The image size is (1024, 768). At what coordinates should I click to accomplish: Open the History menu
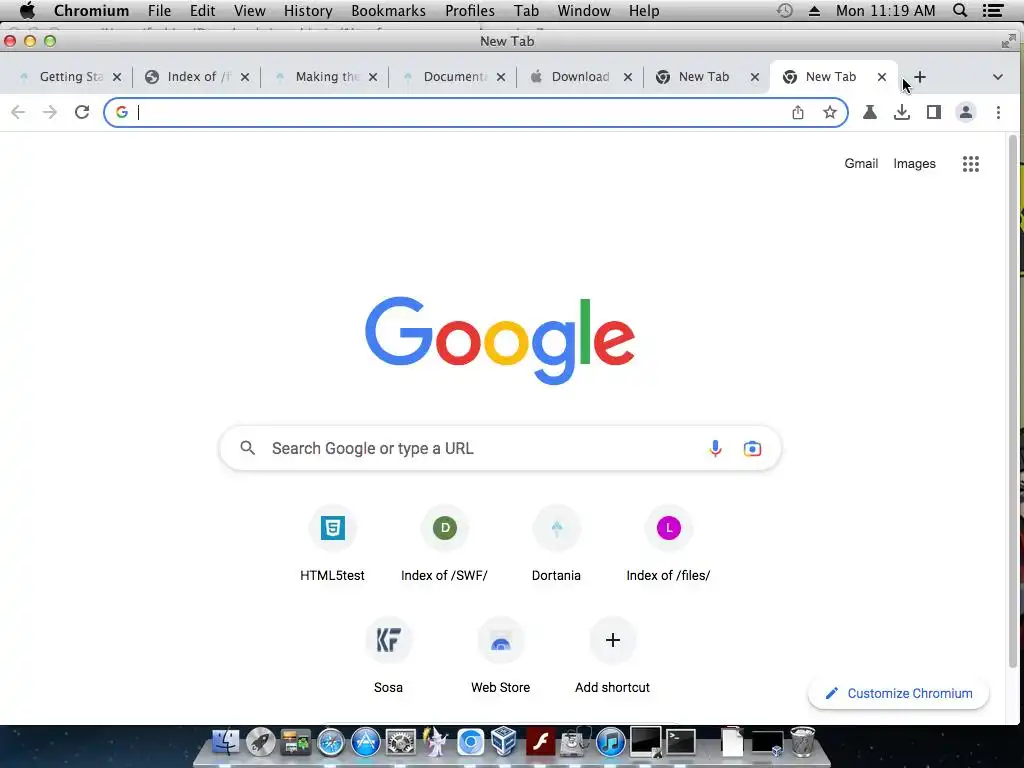(x=308, y=11)
